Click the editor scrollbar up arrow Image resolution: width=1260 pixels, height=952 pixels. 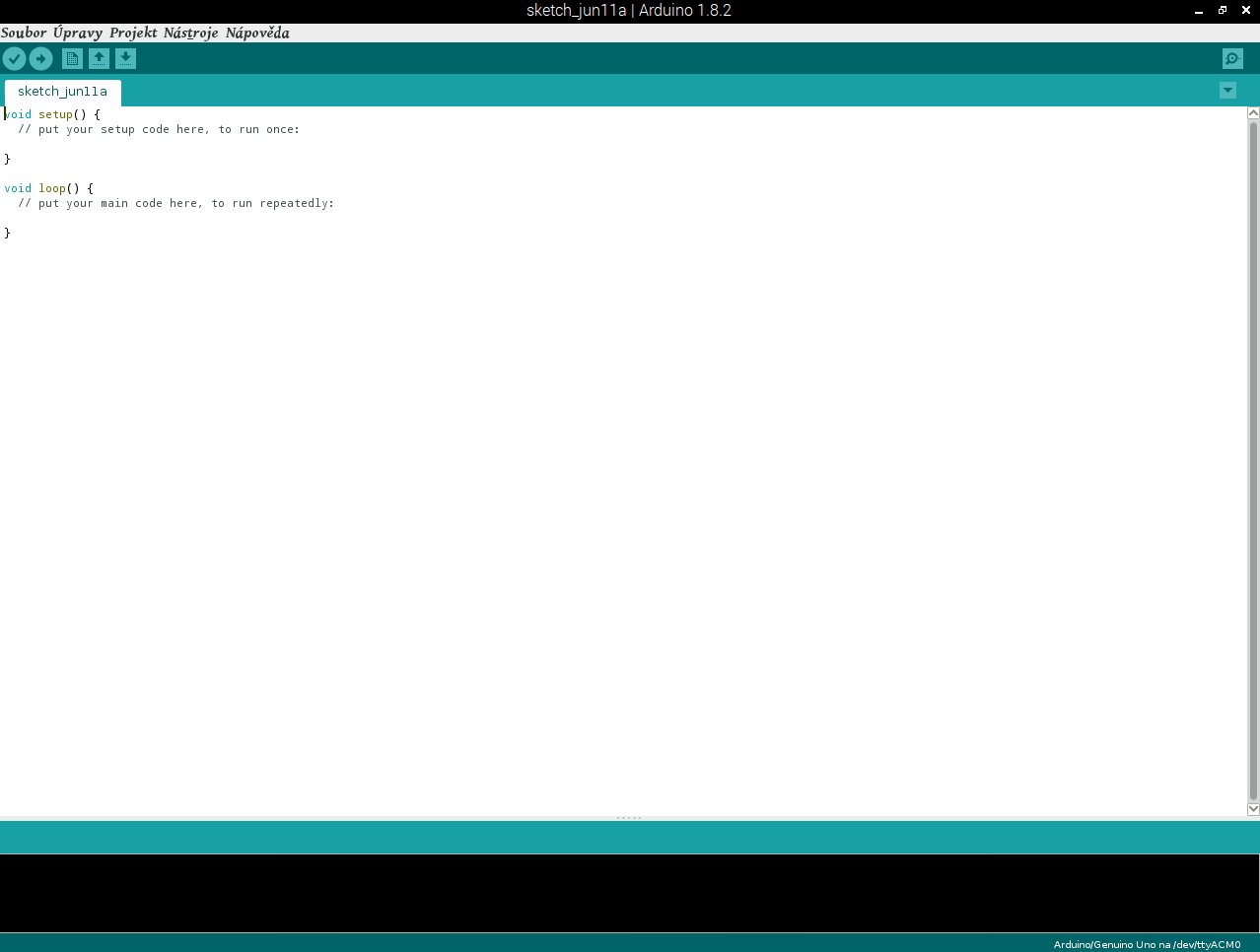tap(1253, 113)
